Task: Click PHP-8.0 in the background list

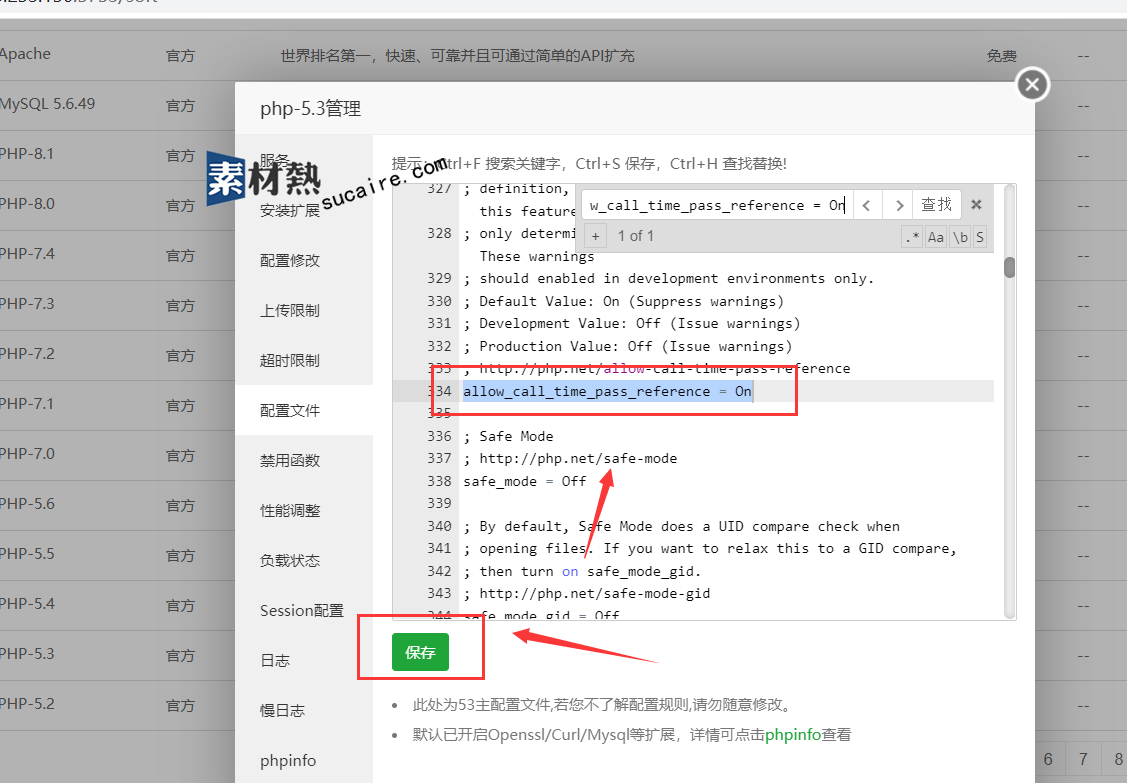Action: [27, 203]
